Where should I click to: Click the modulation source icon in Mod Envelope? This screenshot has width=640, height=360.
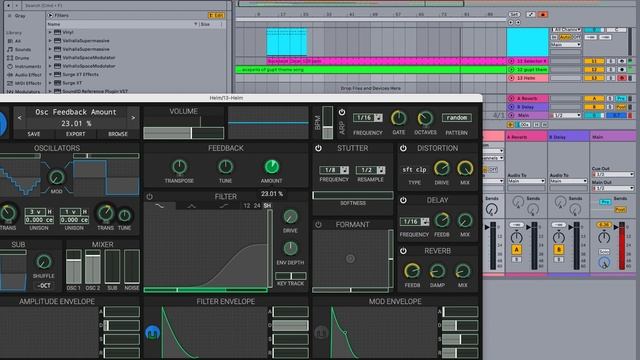click(x=321, y=333)
